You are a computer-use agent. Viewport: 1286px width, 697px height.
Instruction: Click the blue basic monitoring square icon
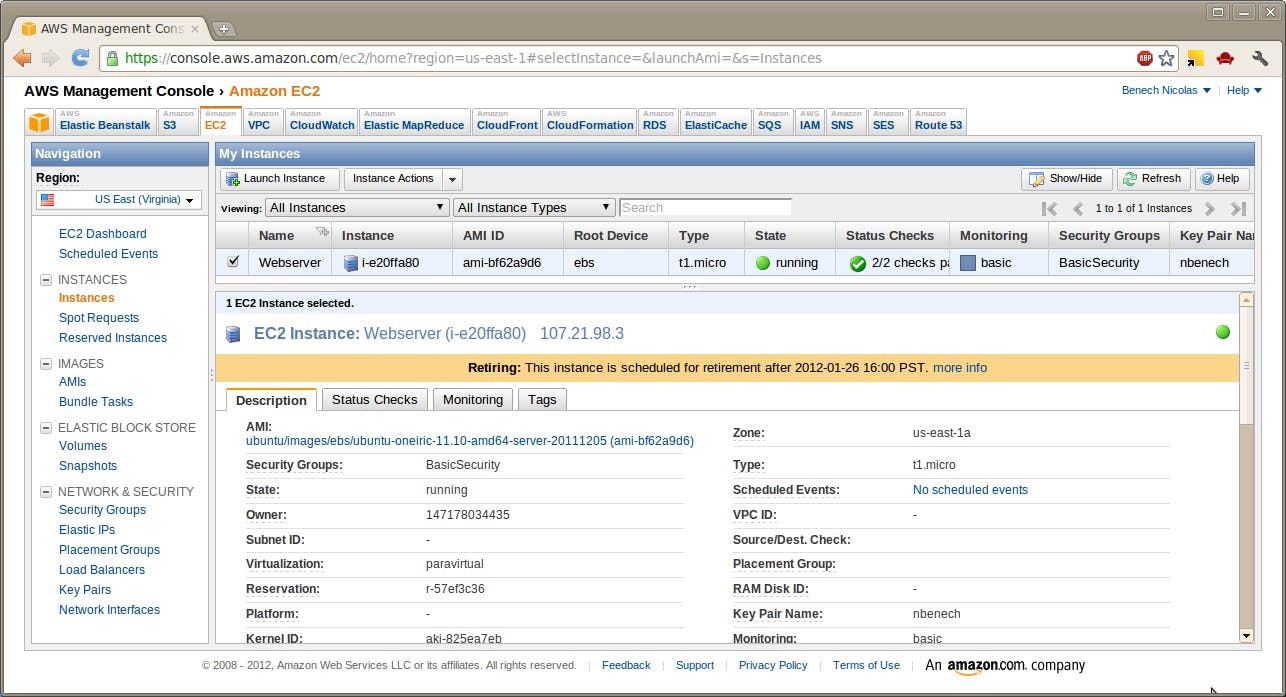click(x=967, y=262)
